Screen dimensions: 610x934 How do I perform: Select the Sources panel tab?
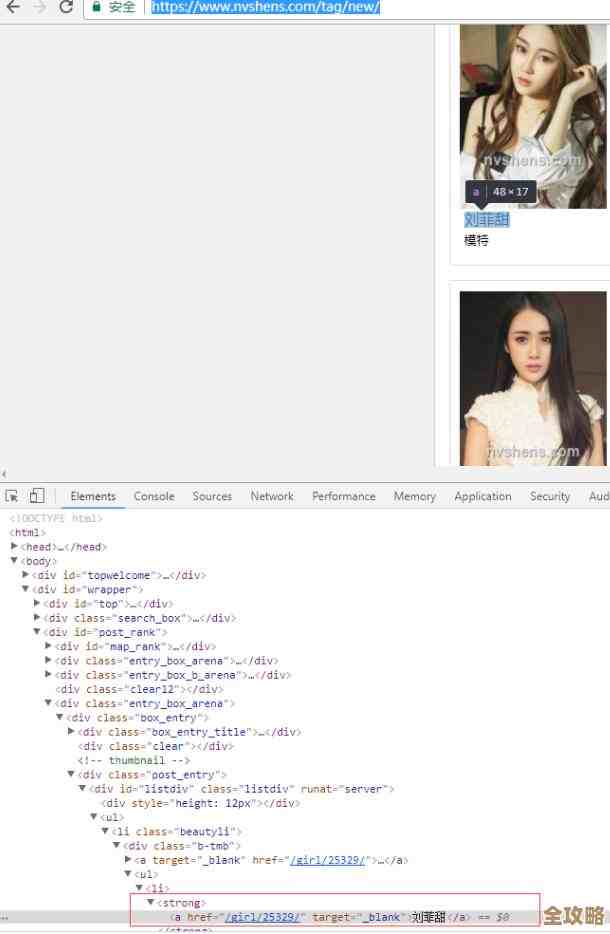[x=212, y=496]
